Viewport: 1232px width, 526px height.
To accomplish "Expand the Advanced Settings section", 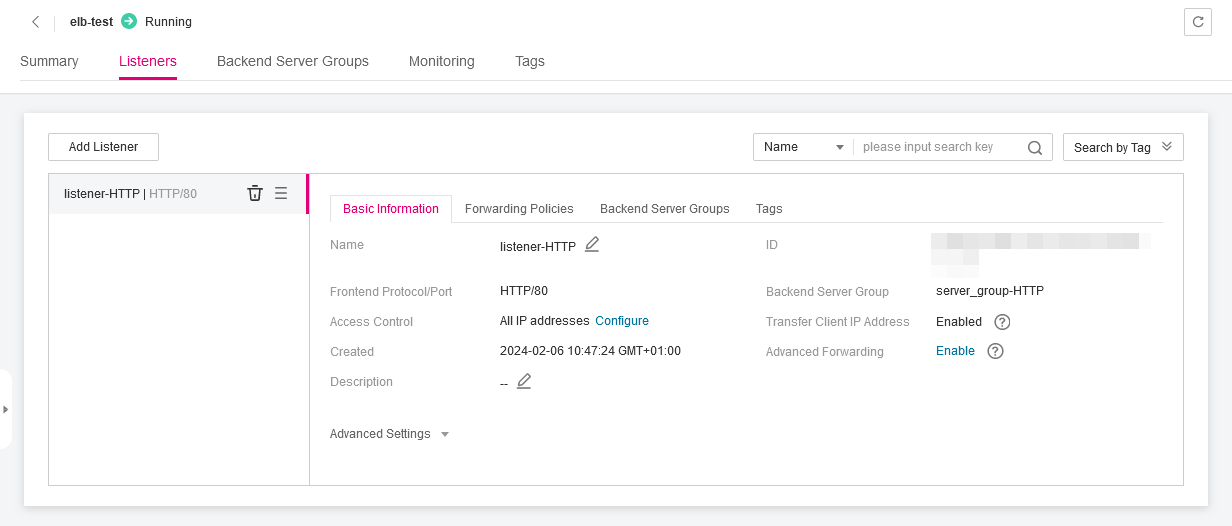I will tap(389, 434).
